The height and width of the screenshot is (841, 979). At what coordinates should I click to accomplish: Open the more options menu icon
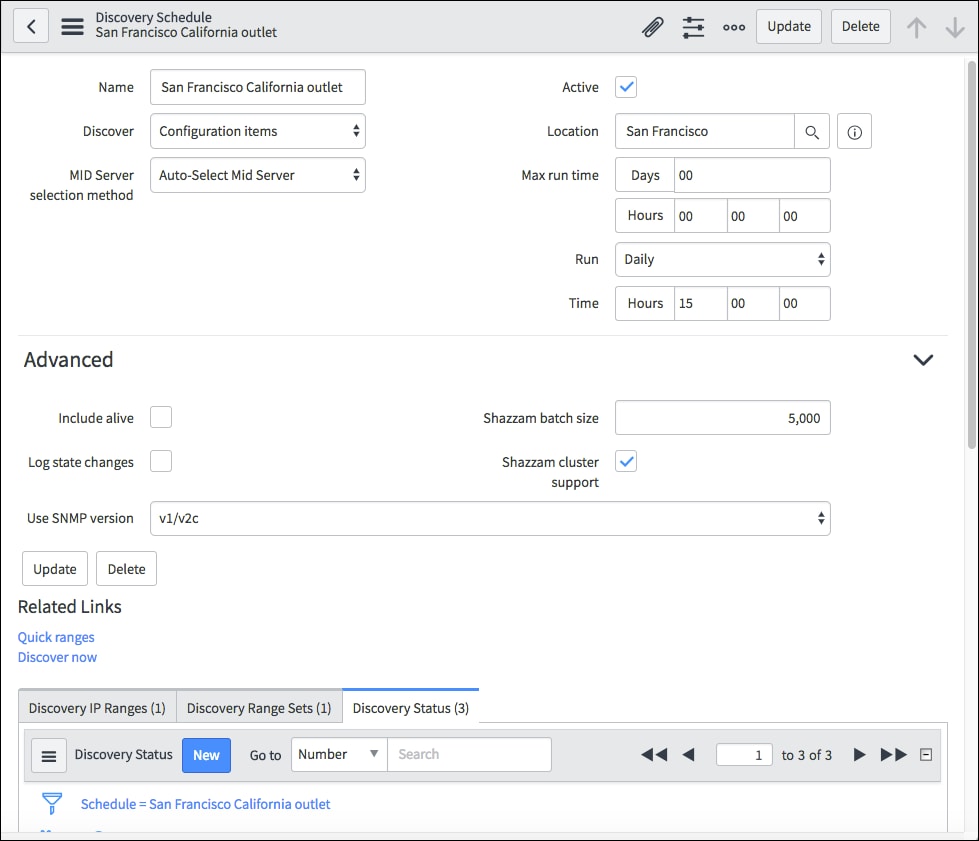click(733, 27)
